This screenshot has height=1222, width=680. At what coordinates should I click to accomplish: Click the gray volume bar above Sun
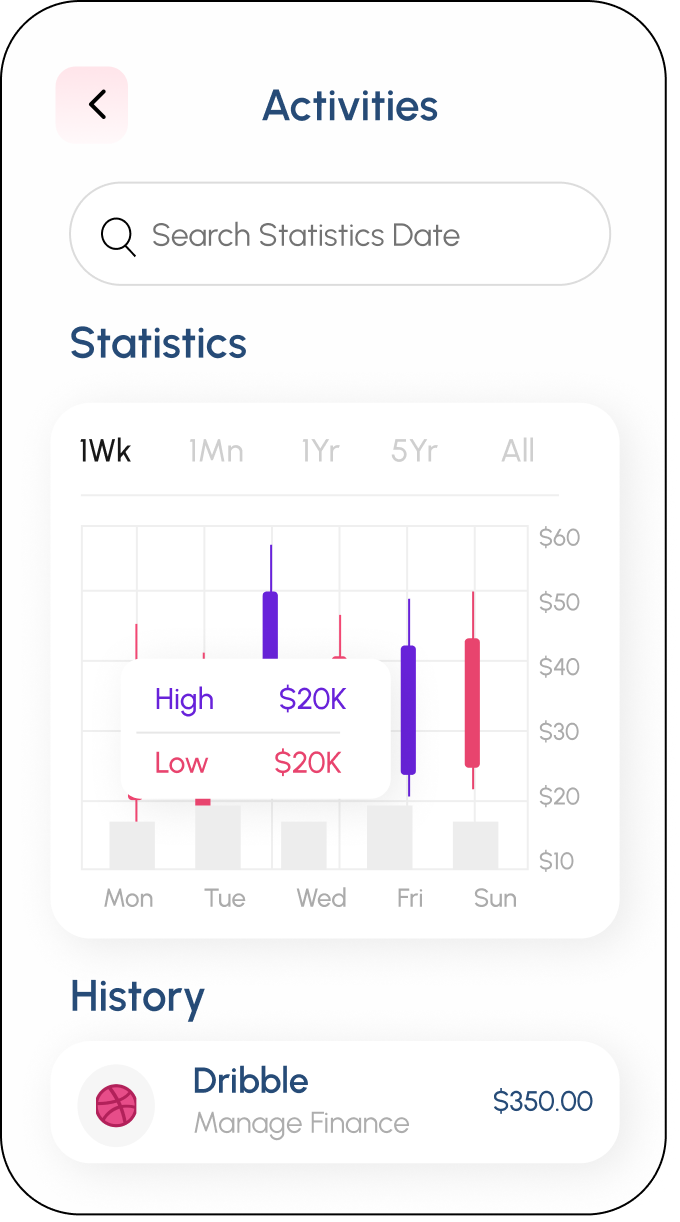[475, 845]
